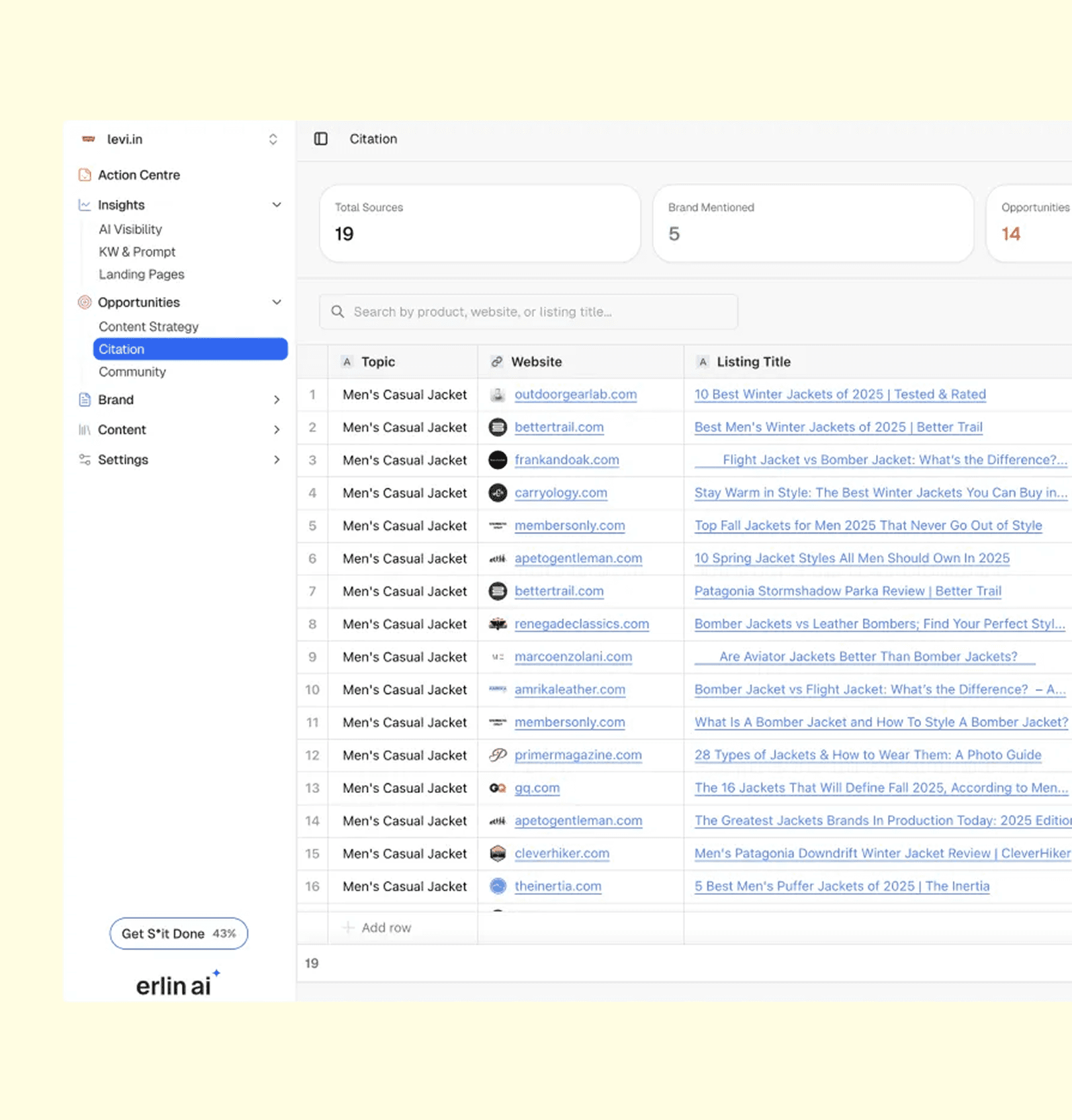1072x1120 pixels.
Task: Click the Website column header
Action: click(581, 362)
